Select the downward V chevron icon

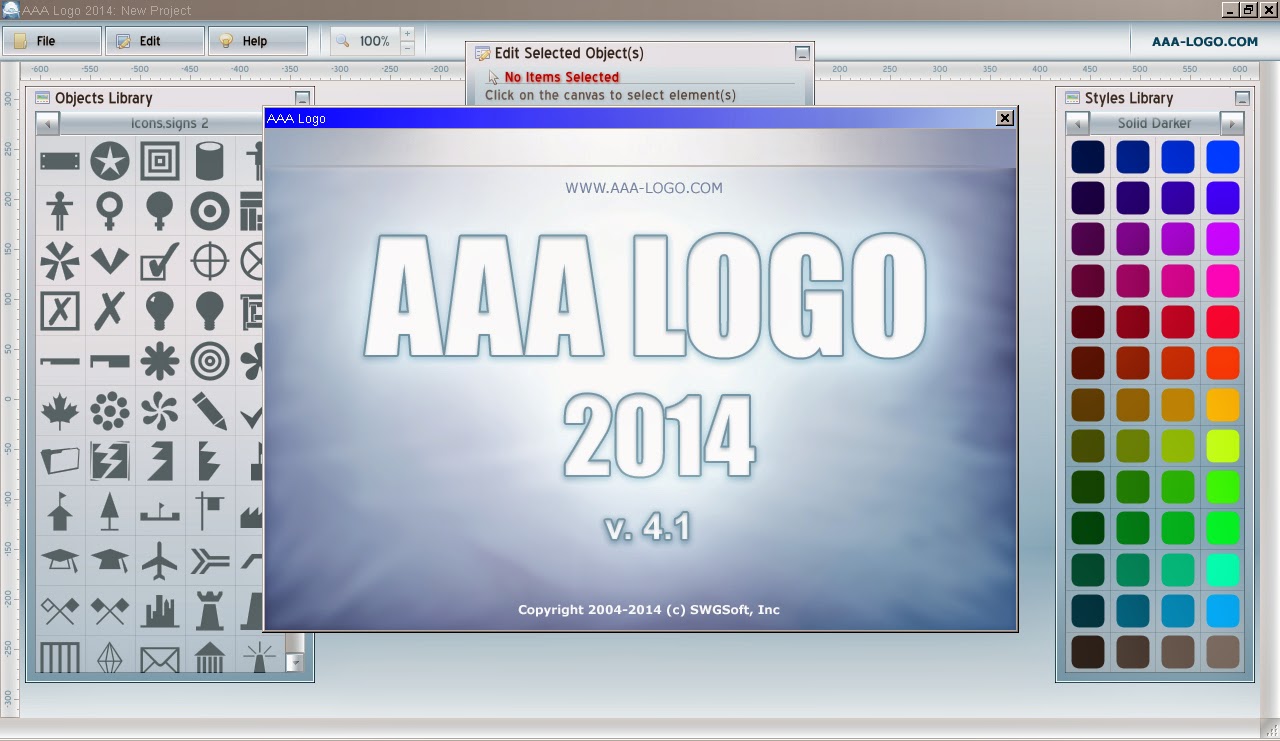coord(110,261)
